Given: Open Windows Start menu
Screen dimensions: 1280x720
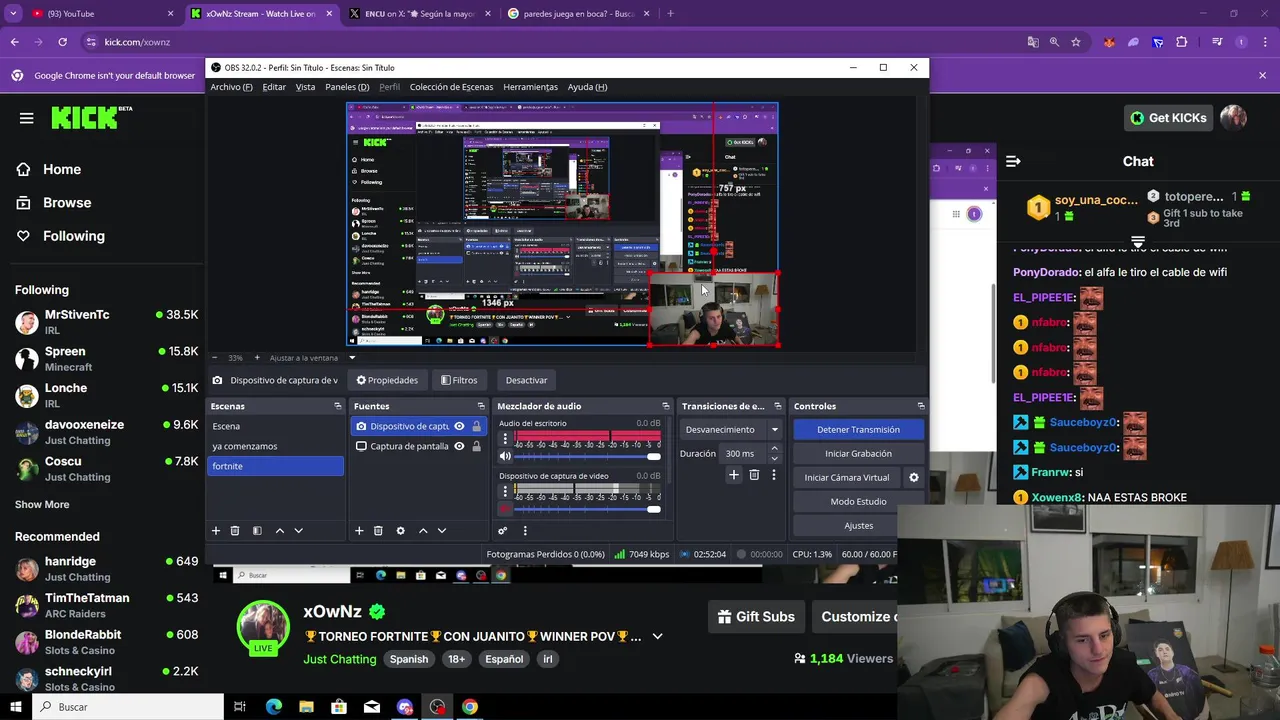Looking at the screenshot, I should click(x=15, y=707).
